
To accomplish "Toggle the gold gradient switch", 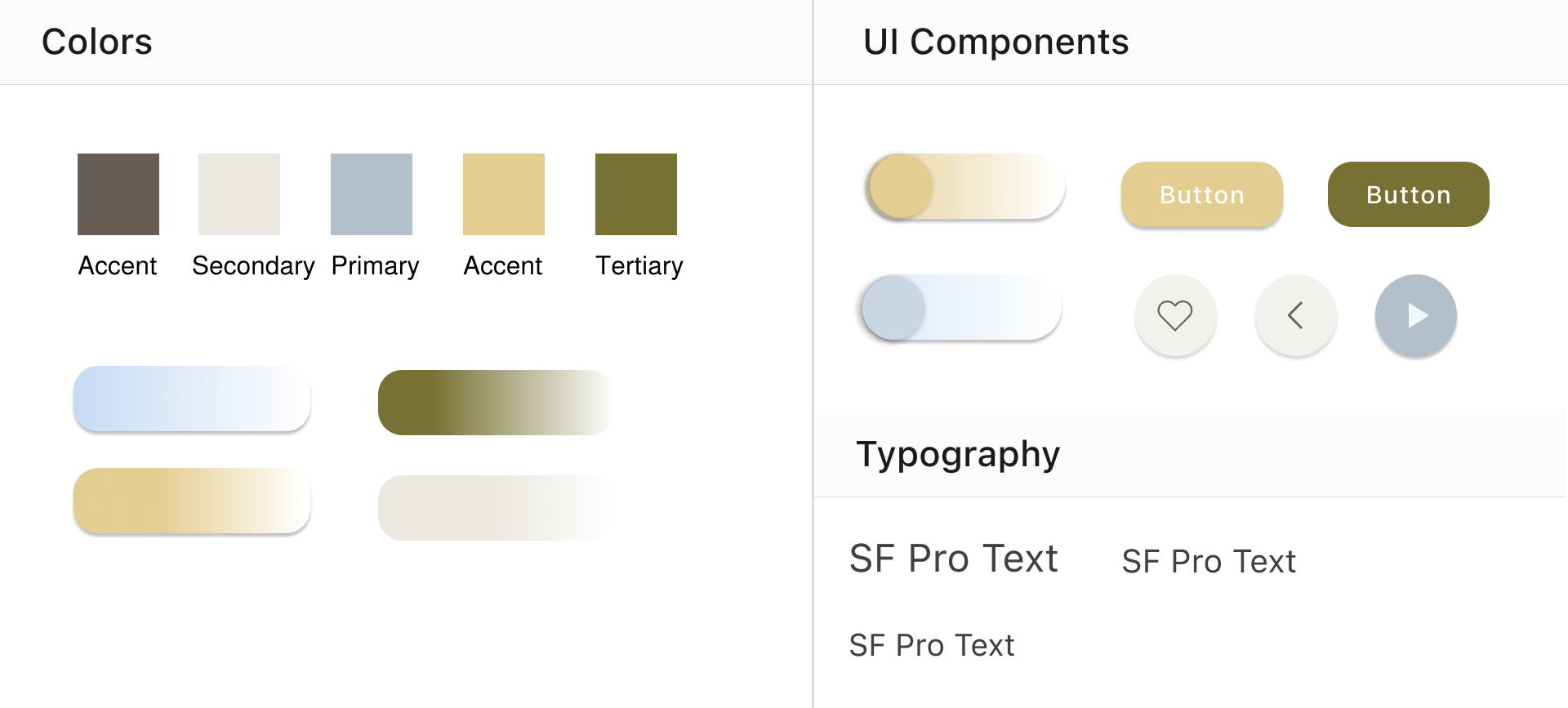I will point(965,186).
